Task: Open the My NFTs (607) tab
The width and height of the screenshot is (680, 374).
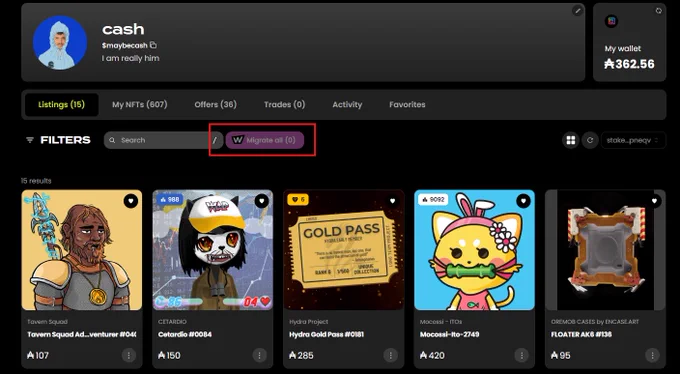Action: [x=140, y=105]
